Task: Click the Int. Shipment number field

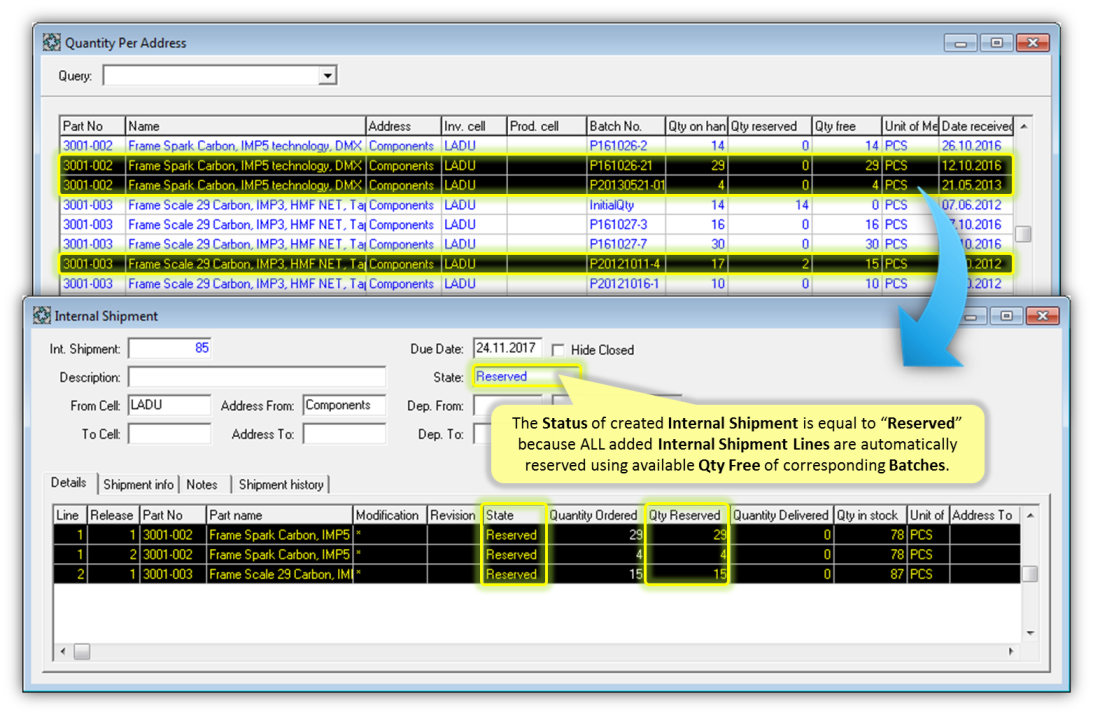Action: 170,348
